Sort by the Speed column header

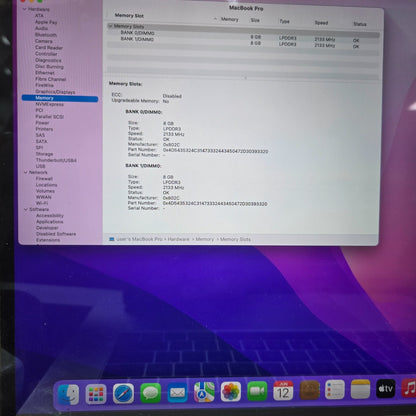pos(321,23)
